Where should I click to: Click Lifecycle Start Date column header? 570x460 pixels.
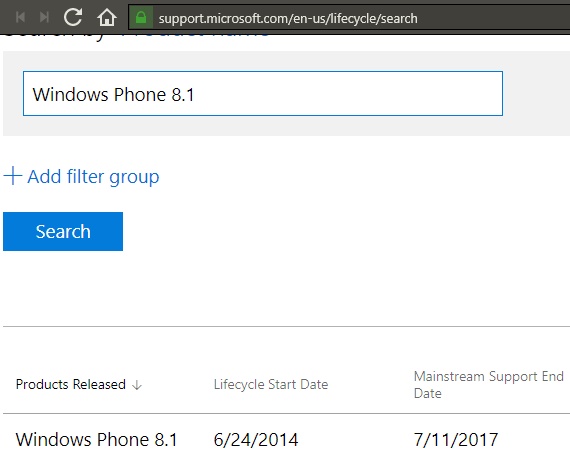271,384
